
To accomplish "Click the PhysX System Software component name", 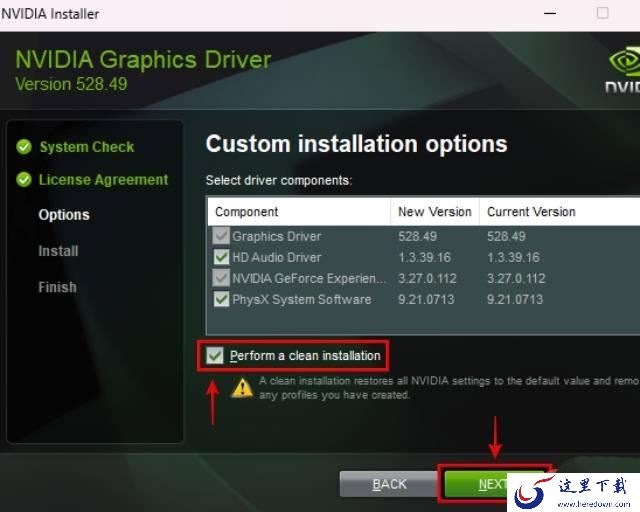I will tap(302, 299).
